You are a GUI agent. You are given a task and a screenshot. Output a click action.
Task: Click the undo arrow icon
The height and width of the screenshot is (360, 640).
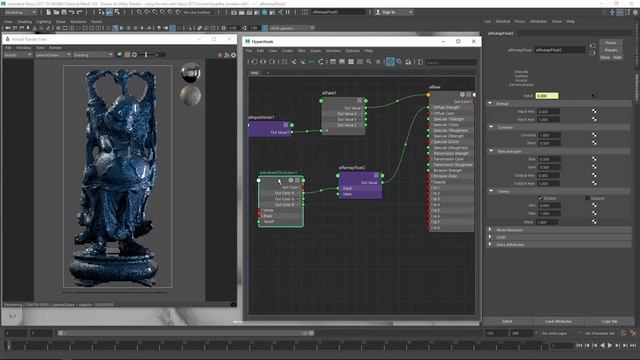tap(71, 12)
